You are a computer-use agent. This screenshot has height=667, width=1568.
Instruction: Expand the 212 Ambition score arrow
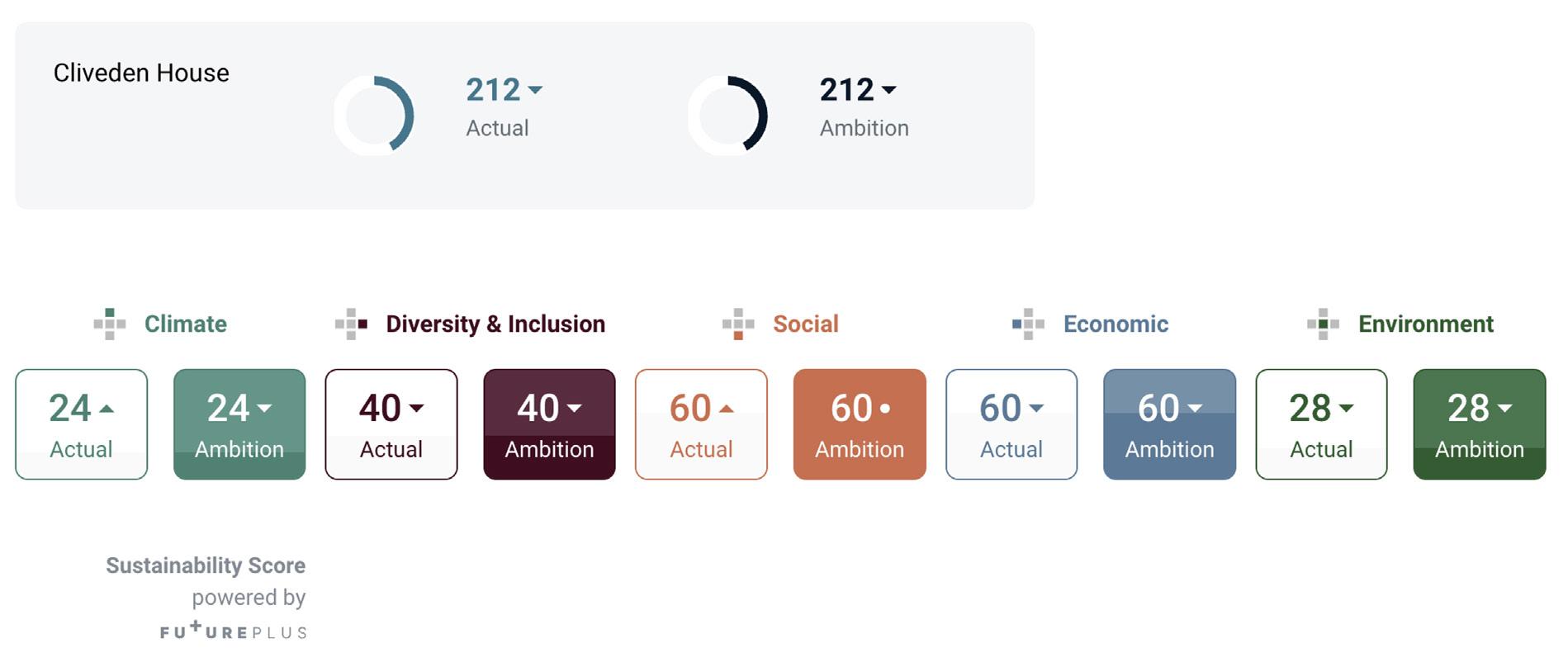click(888, 90)
